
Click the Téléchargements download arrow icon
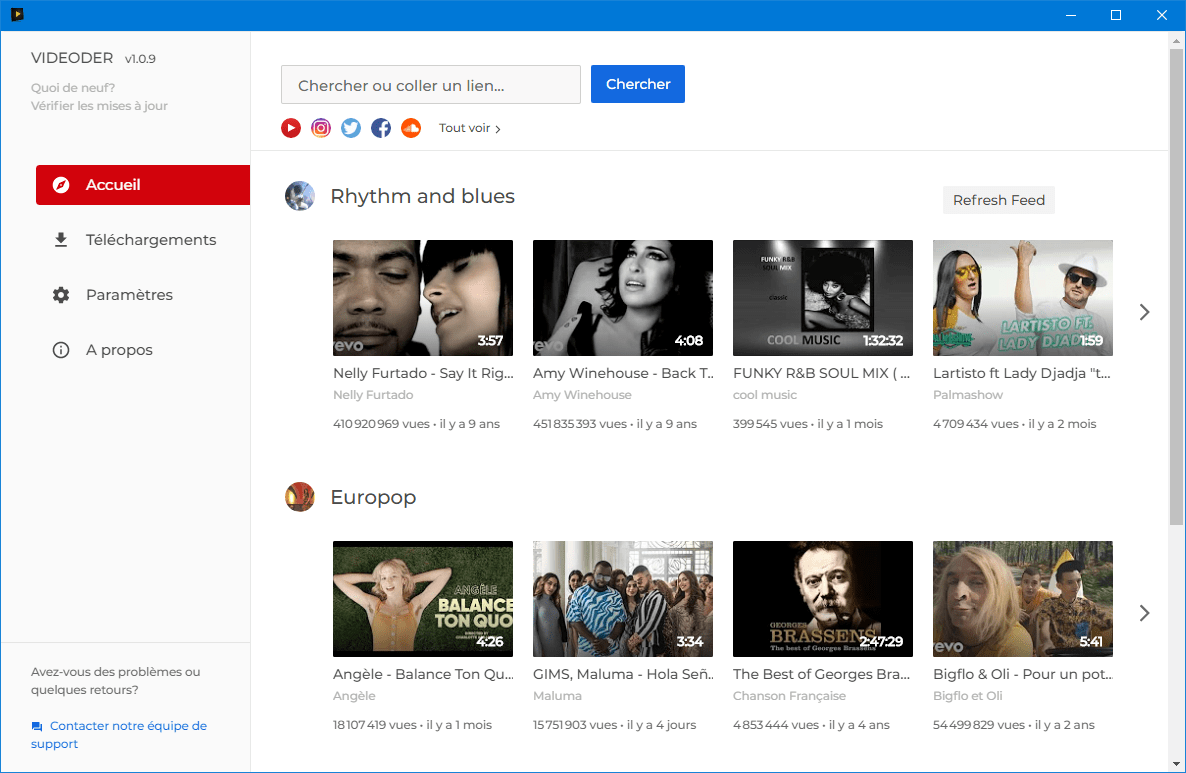click(x=61, y=240)
